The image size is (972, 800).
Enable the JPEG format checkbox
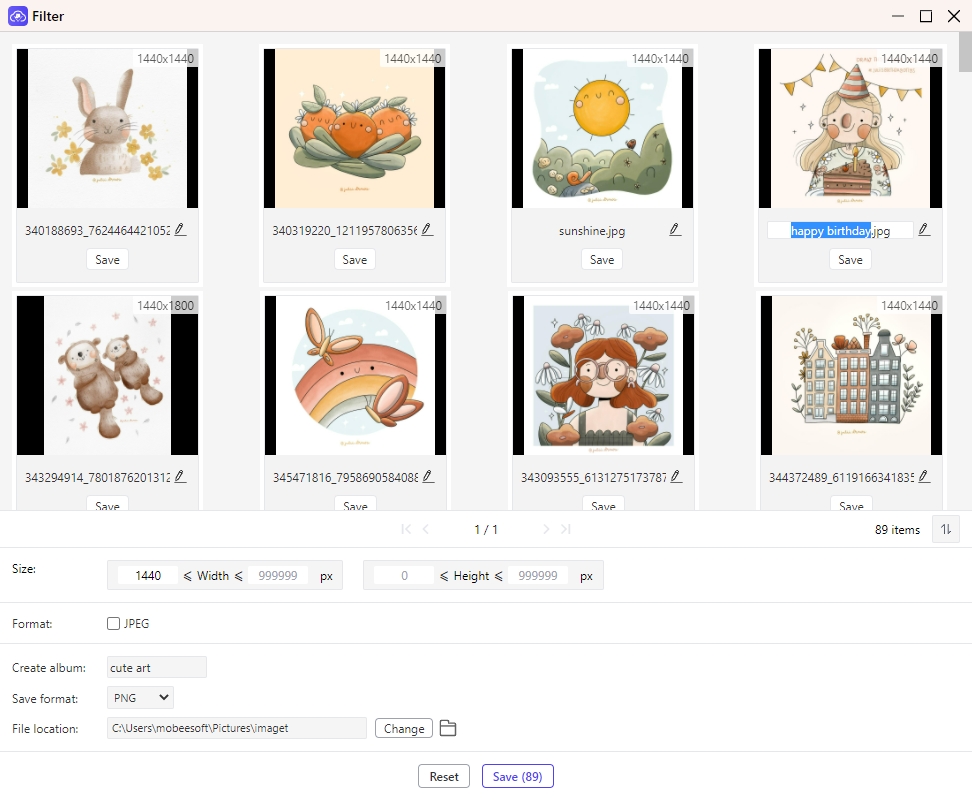[114, 624]
